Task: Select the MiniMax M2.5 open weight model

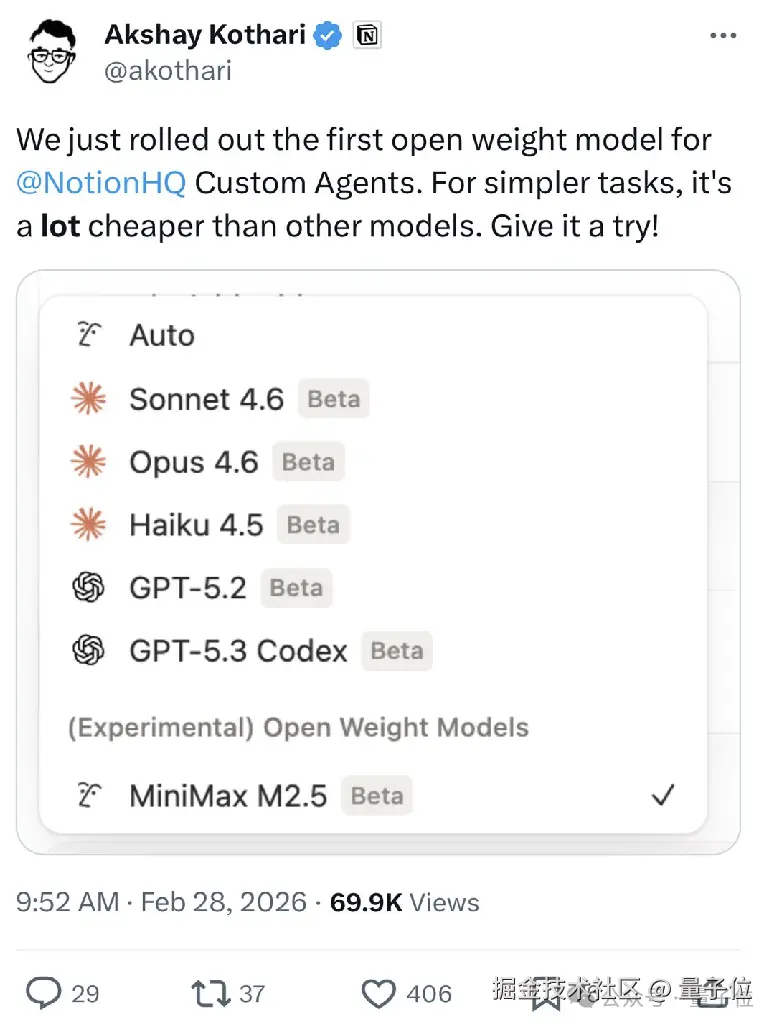Action: (228, 796)
